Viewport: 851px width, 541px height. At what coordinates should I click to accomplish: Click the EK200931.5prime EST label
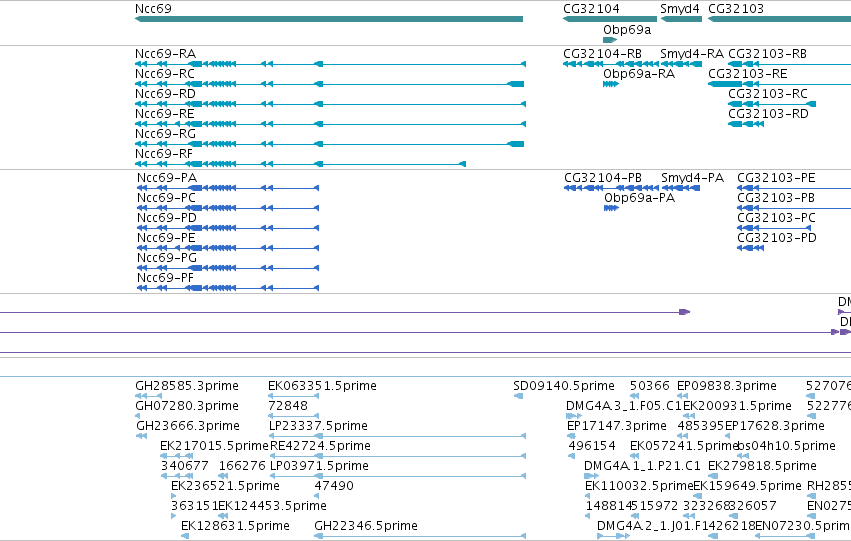click(x=737, y=406)
